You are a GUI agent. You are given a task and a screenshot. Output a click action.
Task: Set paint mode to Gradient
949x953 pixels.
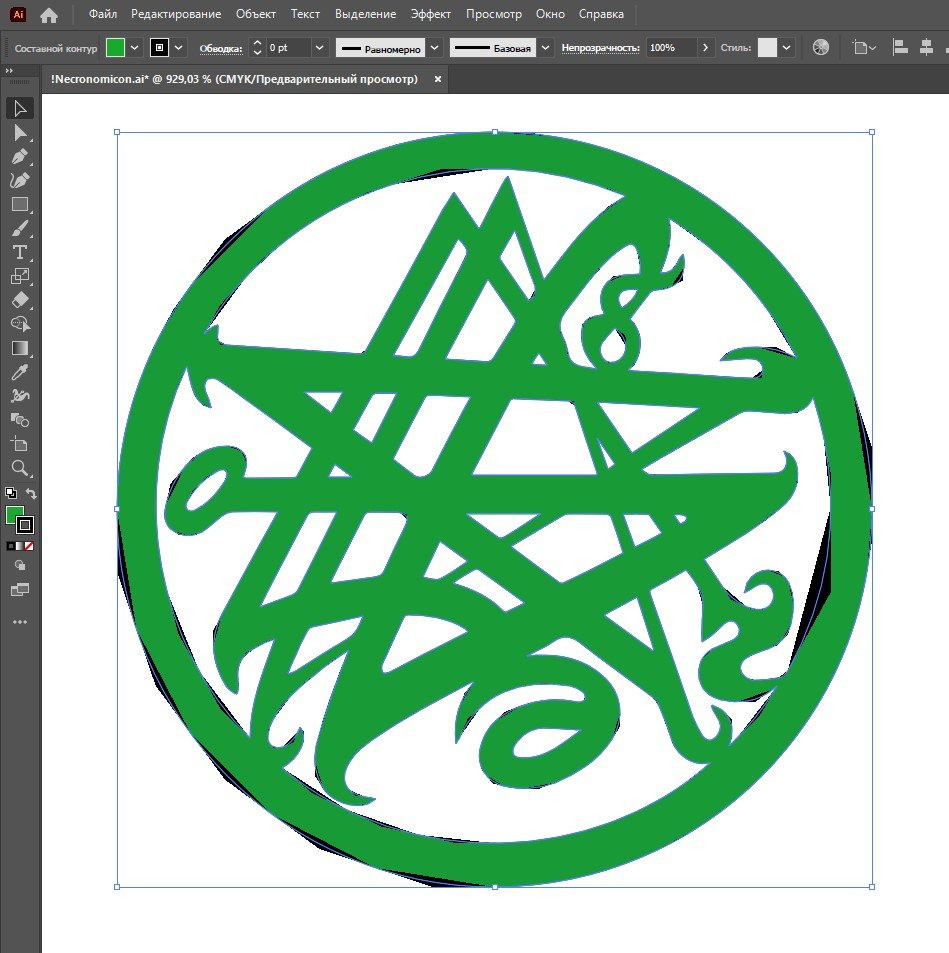pyautogui.click(x=19, y=546)
